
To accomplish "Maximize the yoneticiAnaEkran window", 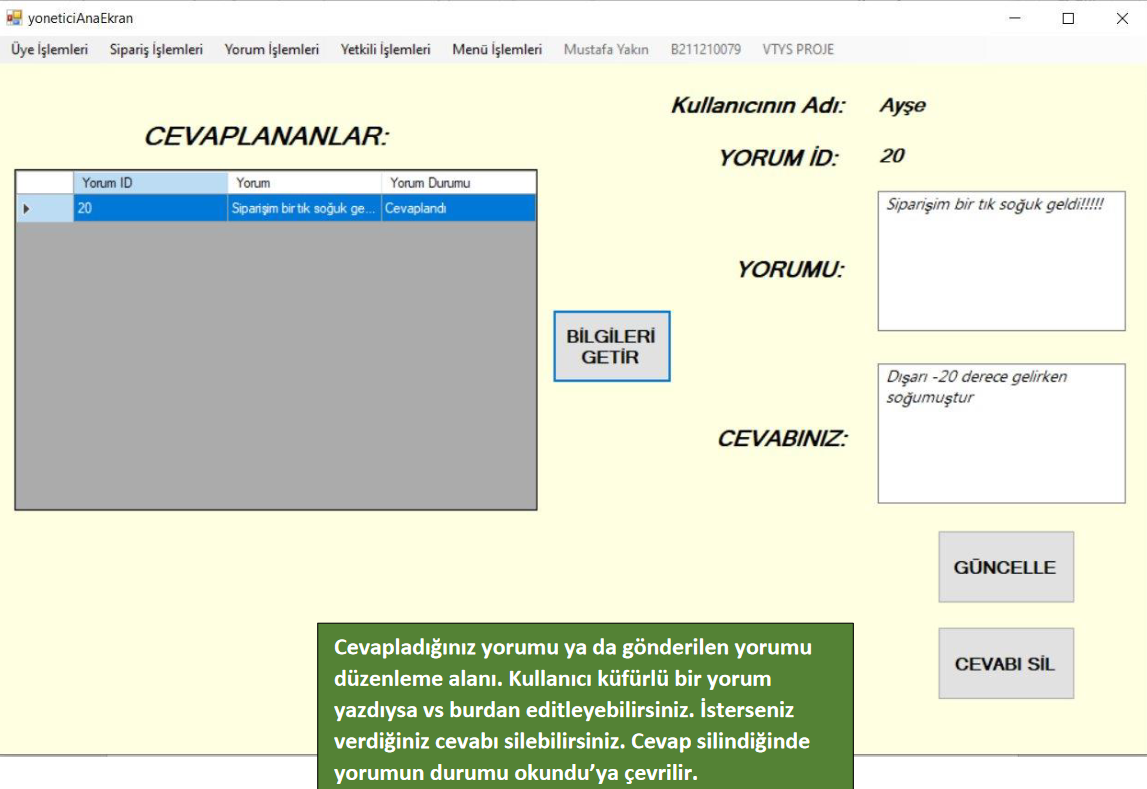I will tap(1068, 18).
